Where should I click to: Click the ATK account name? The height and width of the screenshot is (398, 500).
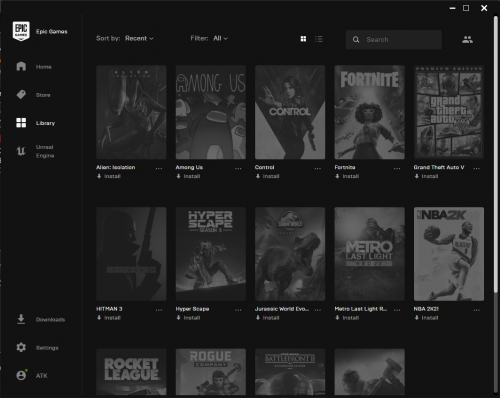coord(42,376)
